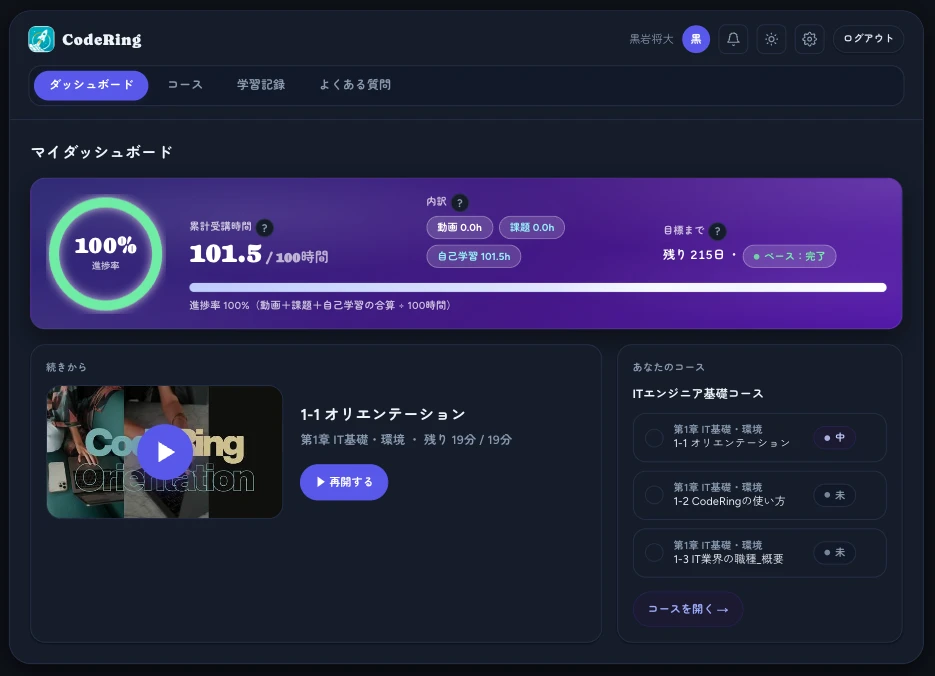Click 未 status badge on lesson 1-3

point(834,553)
